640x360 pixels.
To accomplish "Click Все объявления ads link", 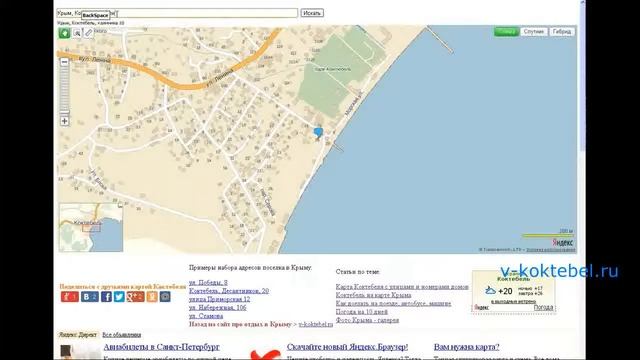I will pyautogui.click(x=122, y=335).
